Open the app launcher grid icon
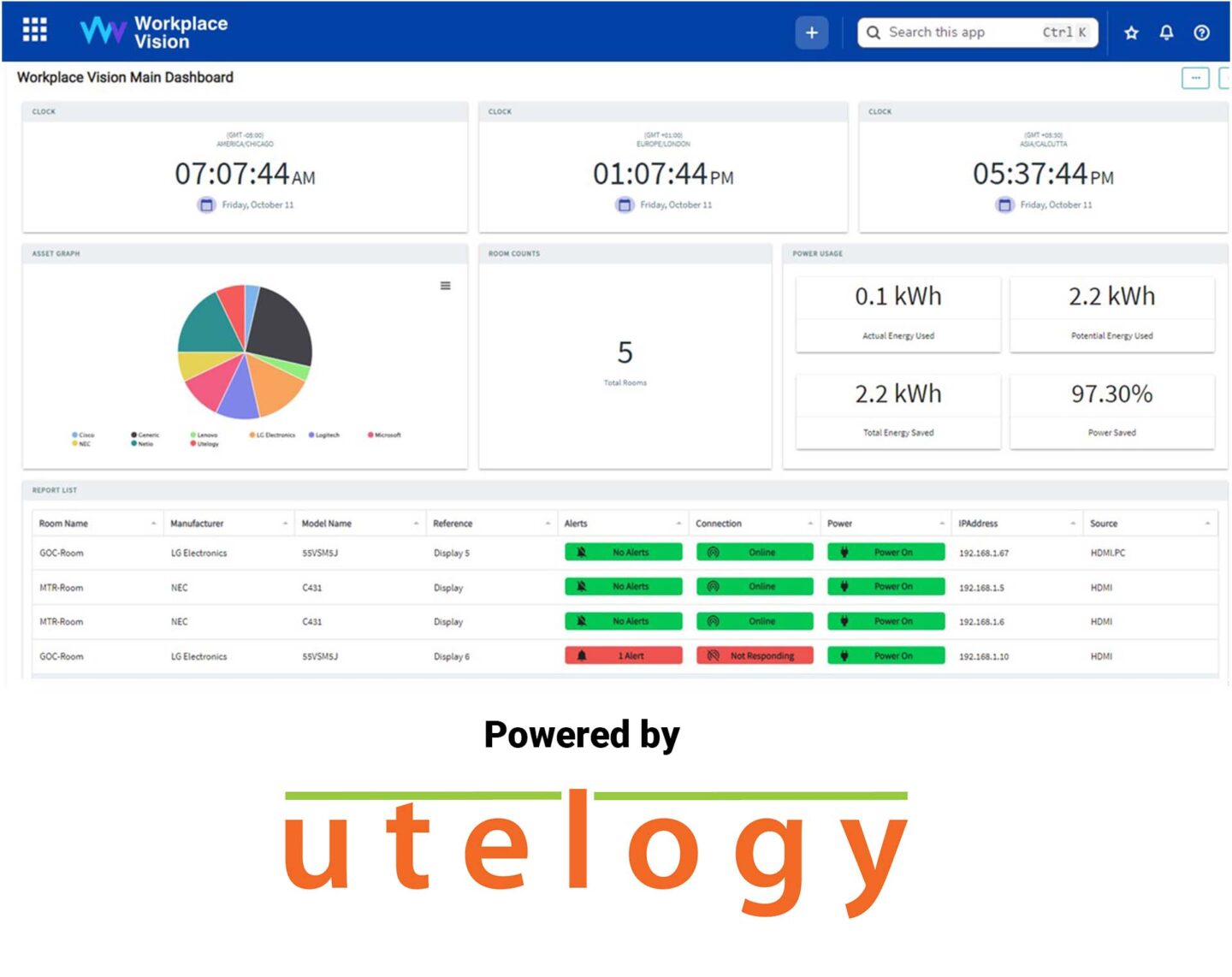Viewport: 1232px width, 977px height. point(34,30)
